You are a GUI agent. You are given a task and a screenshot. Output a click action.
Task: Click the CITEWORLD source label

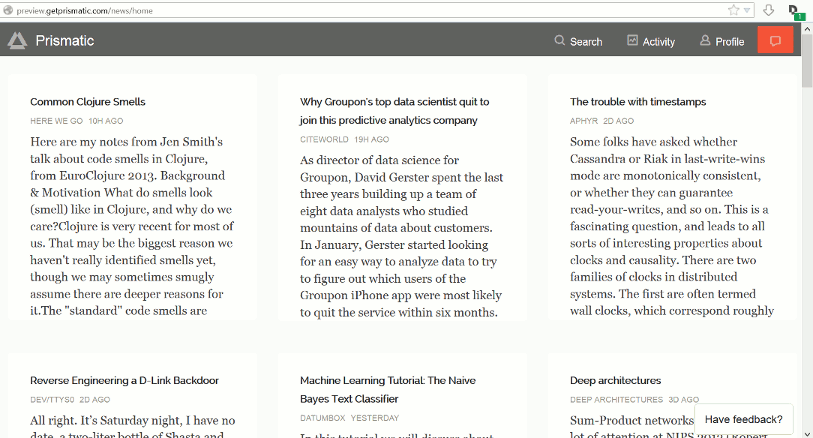(324, 139)
